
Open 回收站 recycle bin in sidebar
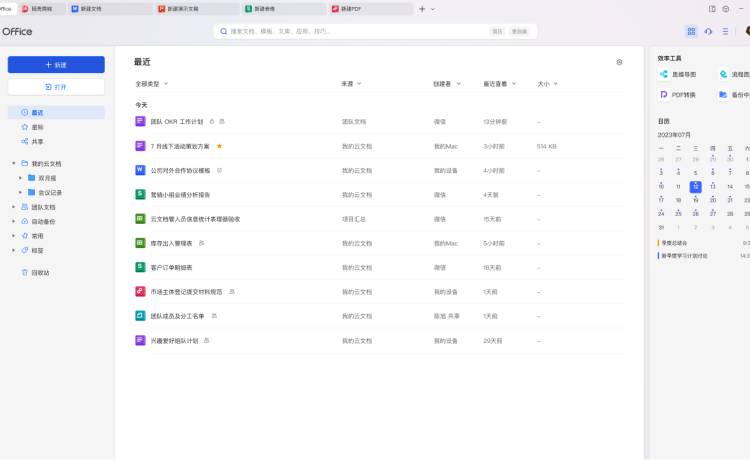(40, 272)
